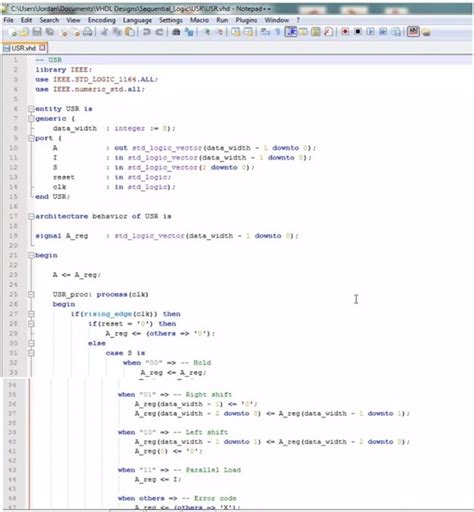Open the Language menu
474x512 pixels.
137,20
